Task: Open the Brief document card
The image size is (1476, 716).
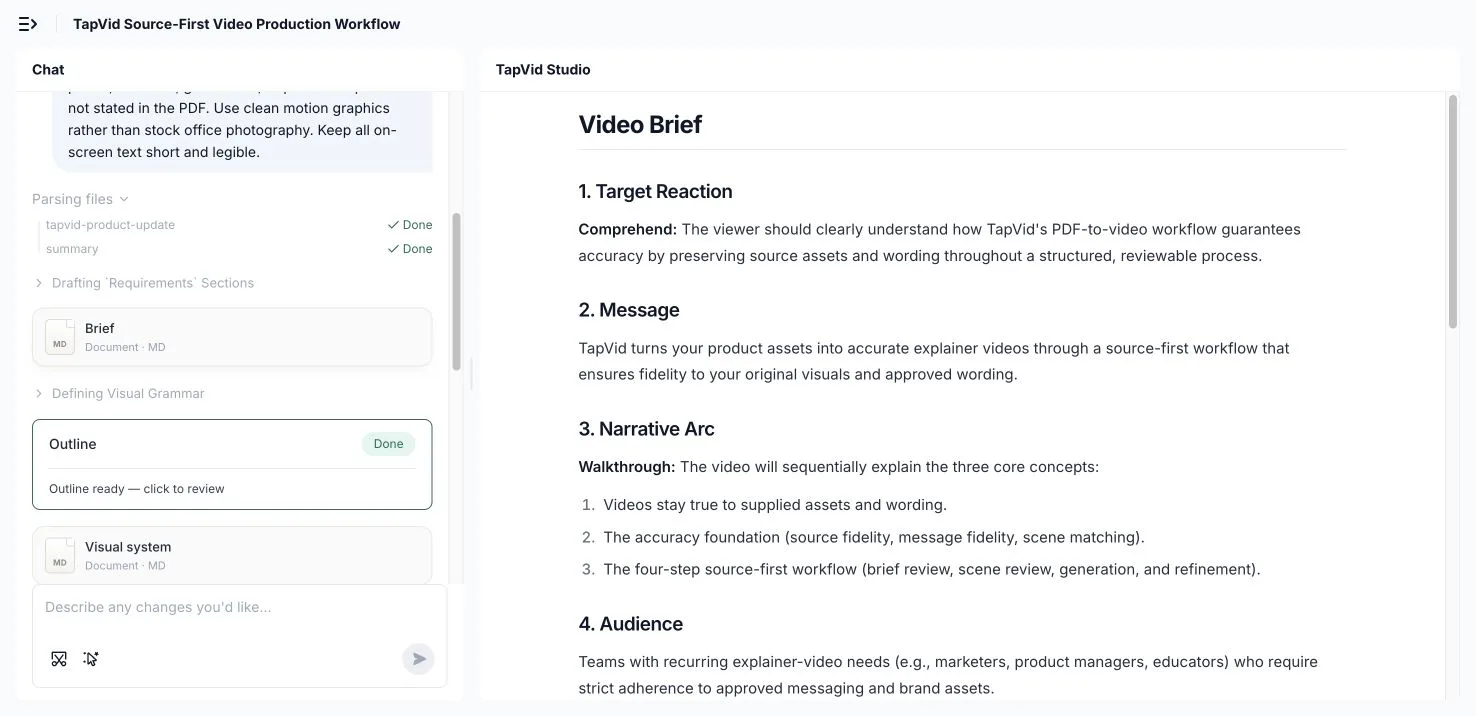Action: pyautogui.click(x=232, y=337)
